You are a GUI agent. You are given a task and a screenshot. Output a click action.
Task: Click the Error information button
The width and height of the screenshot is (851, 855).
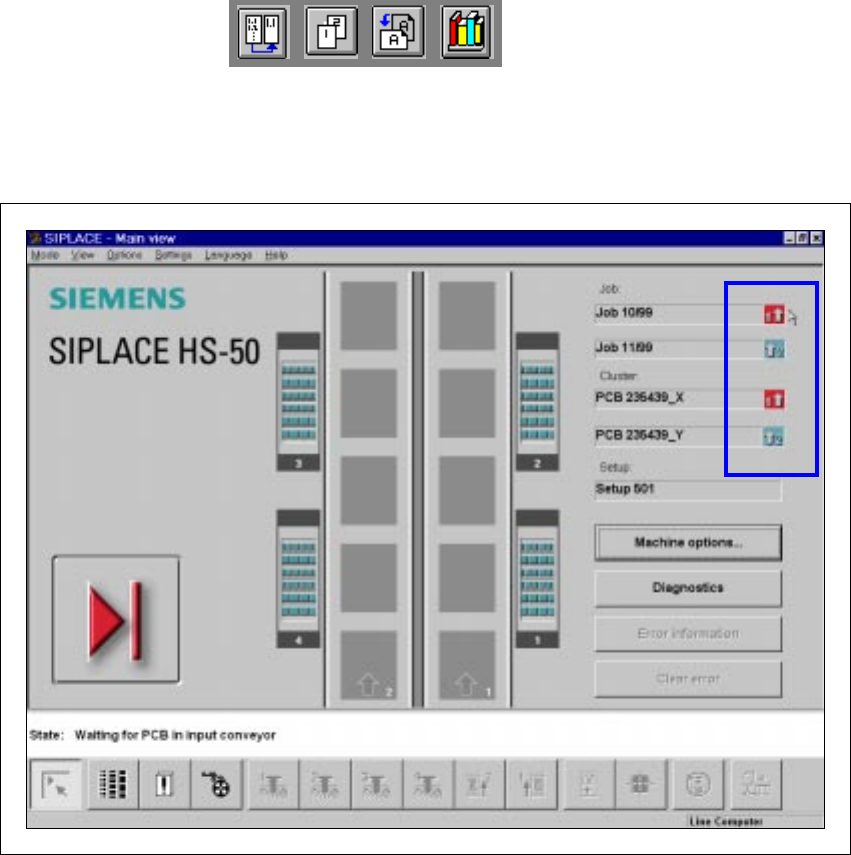[x=688, y=634]
